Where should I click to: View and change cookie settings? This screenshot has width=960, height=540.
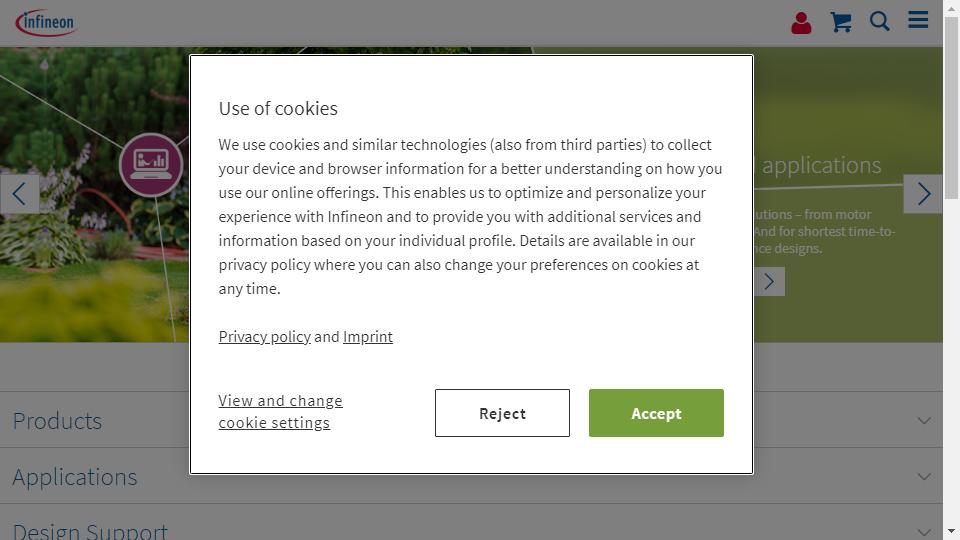(x=280, y=411)
